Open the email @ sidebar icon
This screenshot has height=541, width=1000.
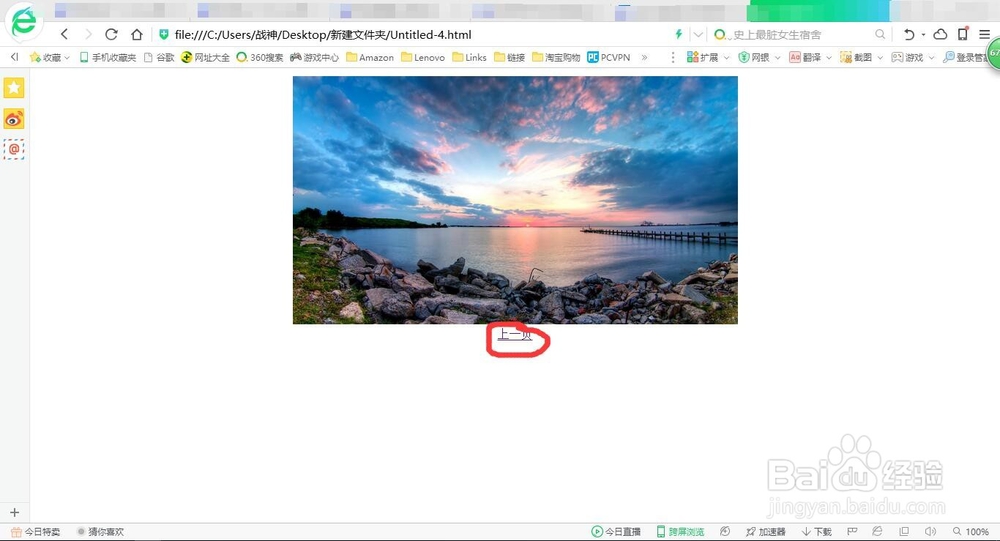coord(14,149)
